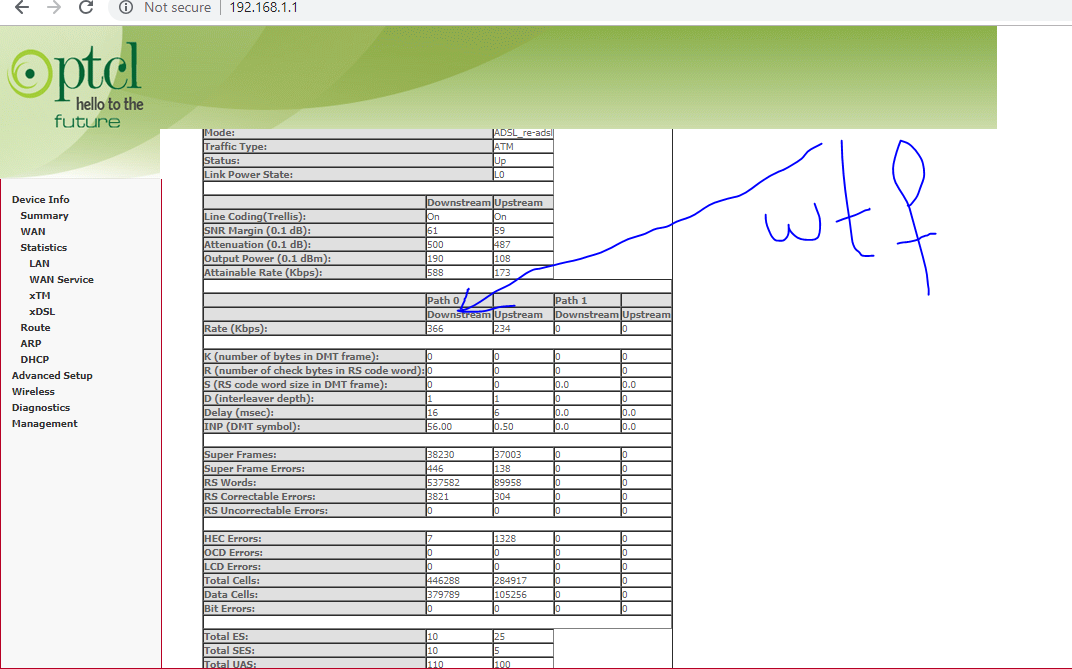Select the 192.168.1.1 address bar

263,8
